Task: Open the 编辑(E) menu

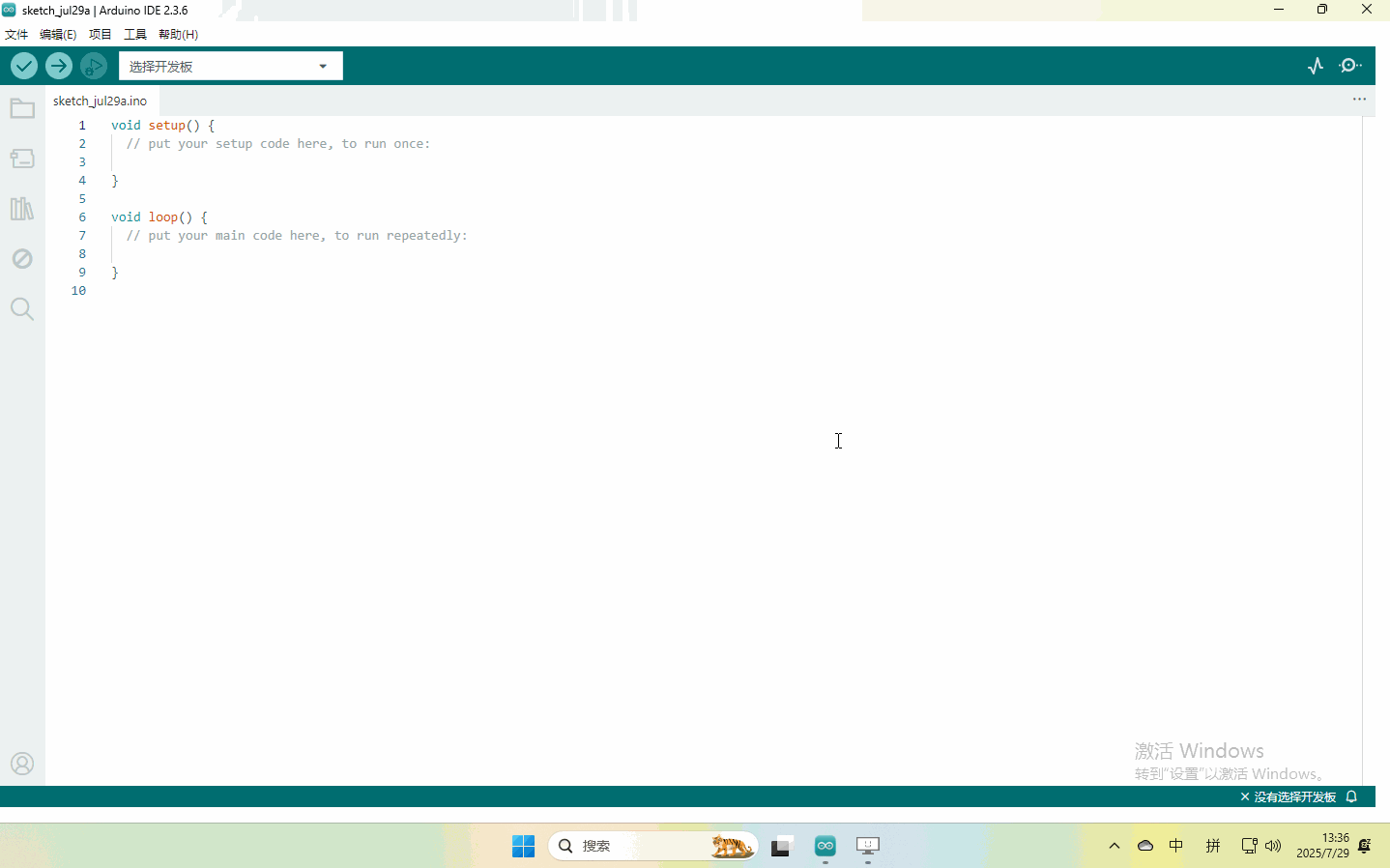Action: click(58, 34)
